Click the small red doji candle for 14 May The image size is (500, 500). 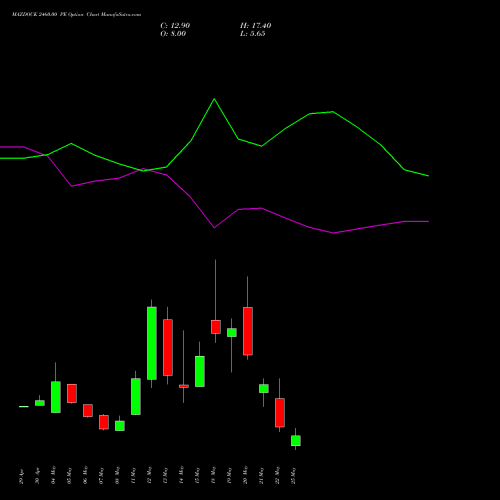tap(184, 386)
